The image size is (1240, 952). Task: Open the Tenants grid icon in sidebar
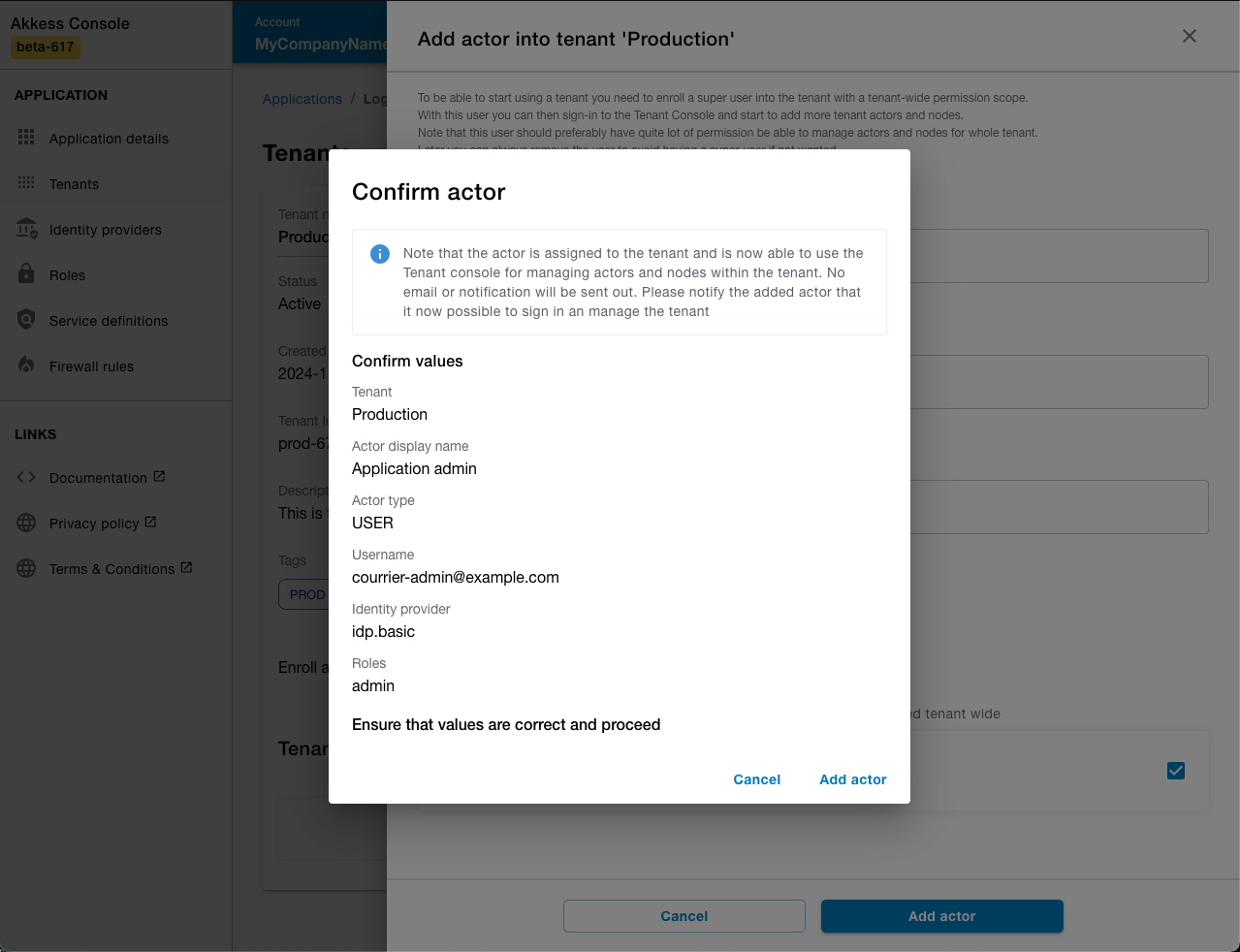[x=27, y=183]
